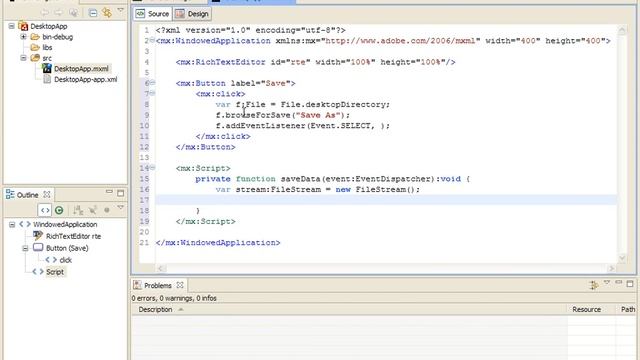Click the Up/Go Into icon in navigator toolbar

click(73, 13)
